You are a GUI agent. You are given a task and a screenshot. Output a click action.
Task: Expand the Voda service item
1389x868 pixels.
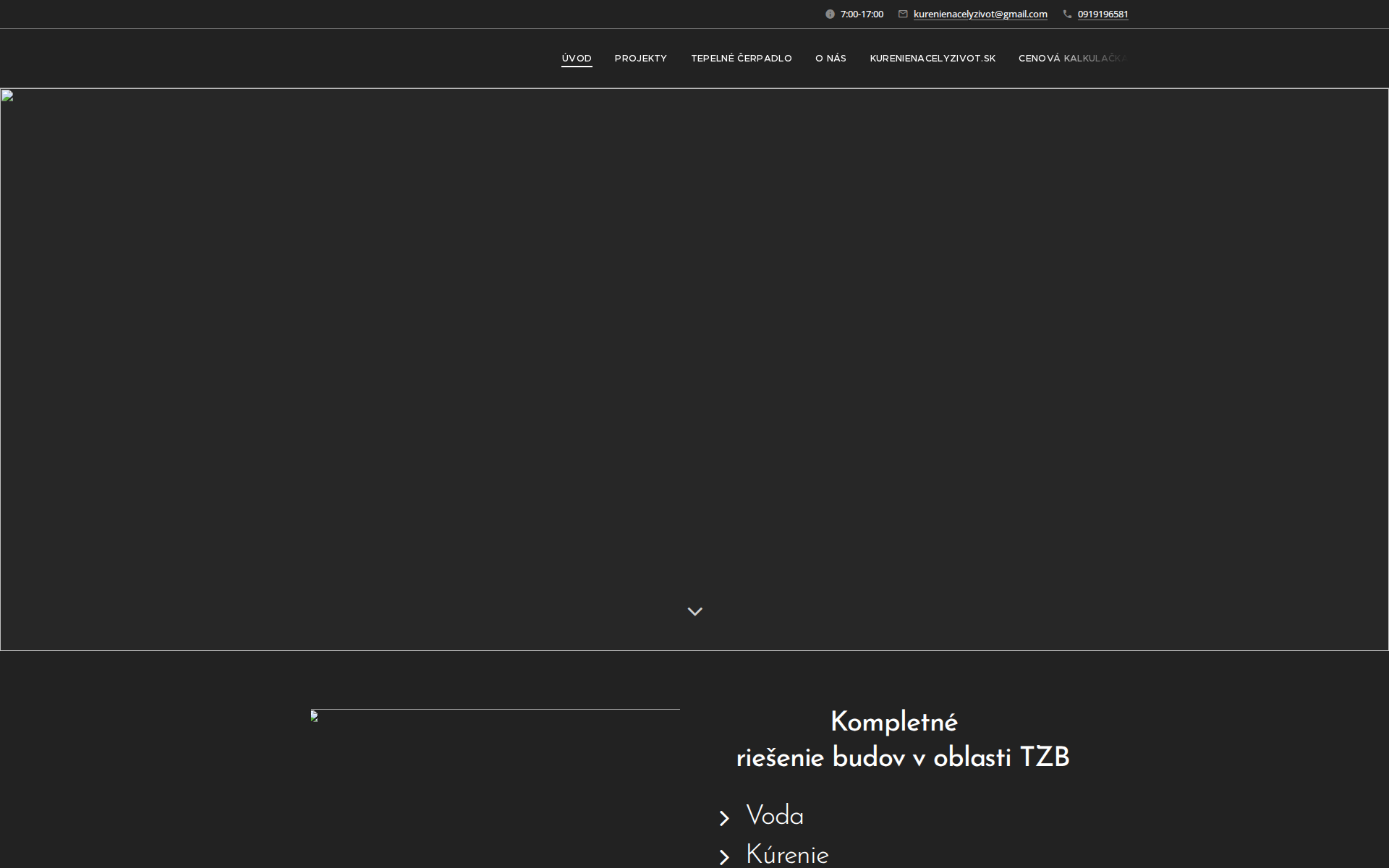tap(774, 817)
